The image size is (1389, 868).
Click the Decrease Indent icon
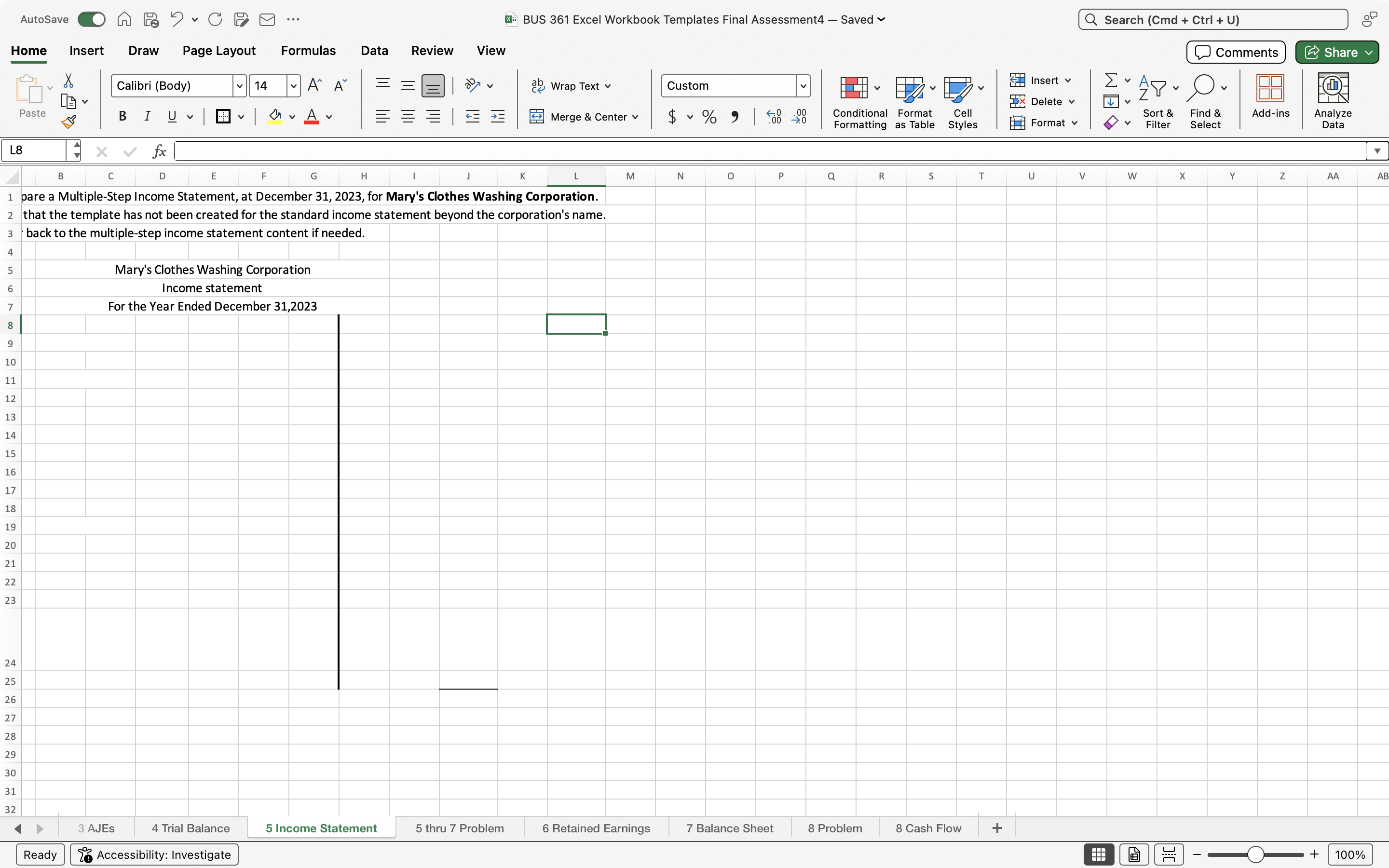point(472,117)
